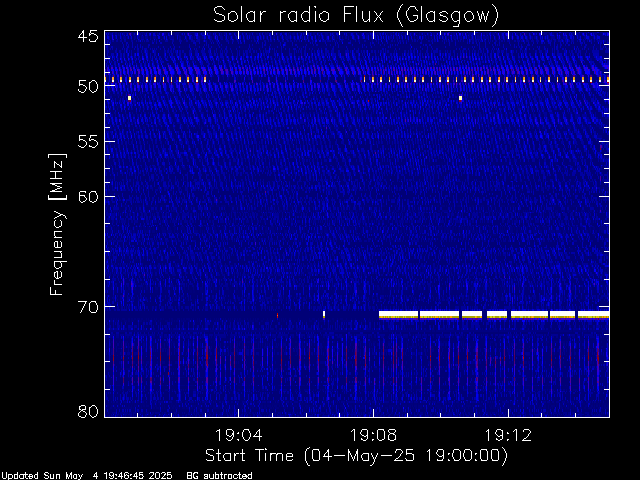Click the tiny red dot in the band below 70 MHz

pyautogui.click(x=278, y=315)
